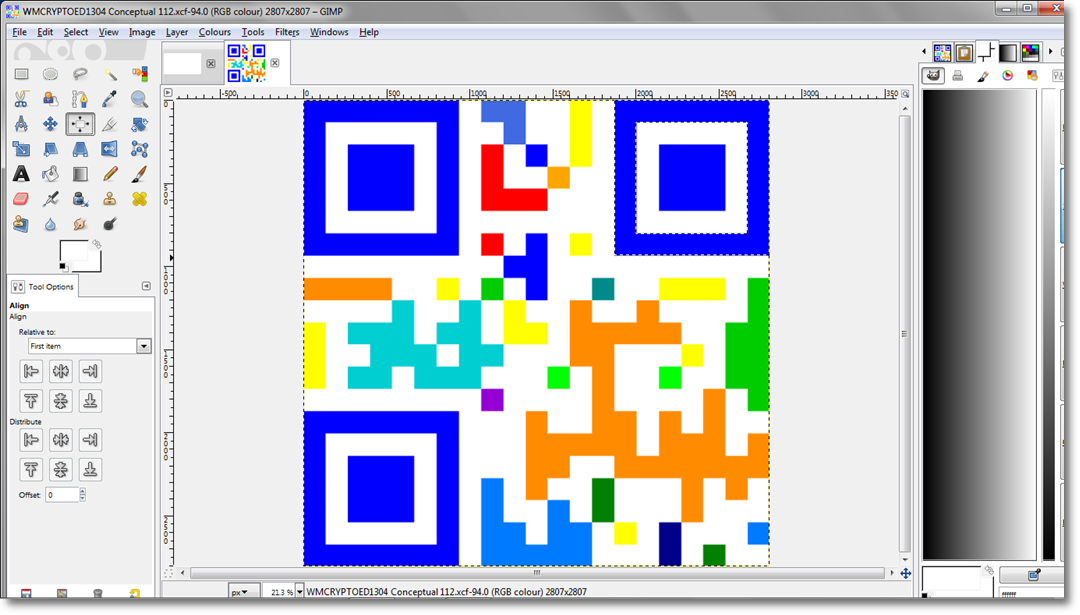This screenshot has width=1080, height=615.
Task: Align left edge of target
Action: pos(31,371)
